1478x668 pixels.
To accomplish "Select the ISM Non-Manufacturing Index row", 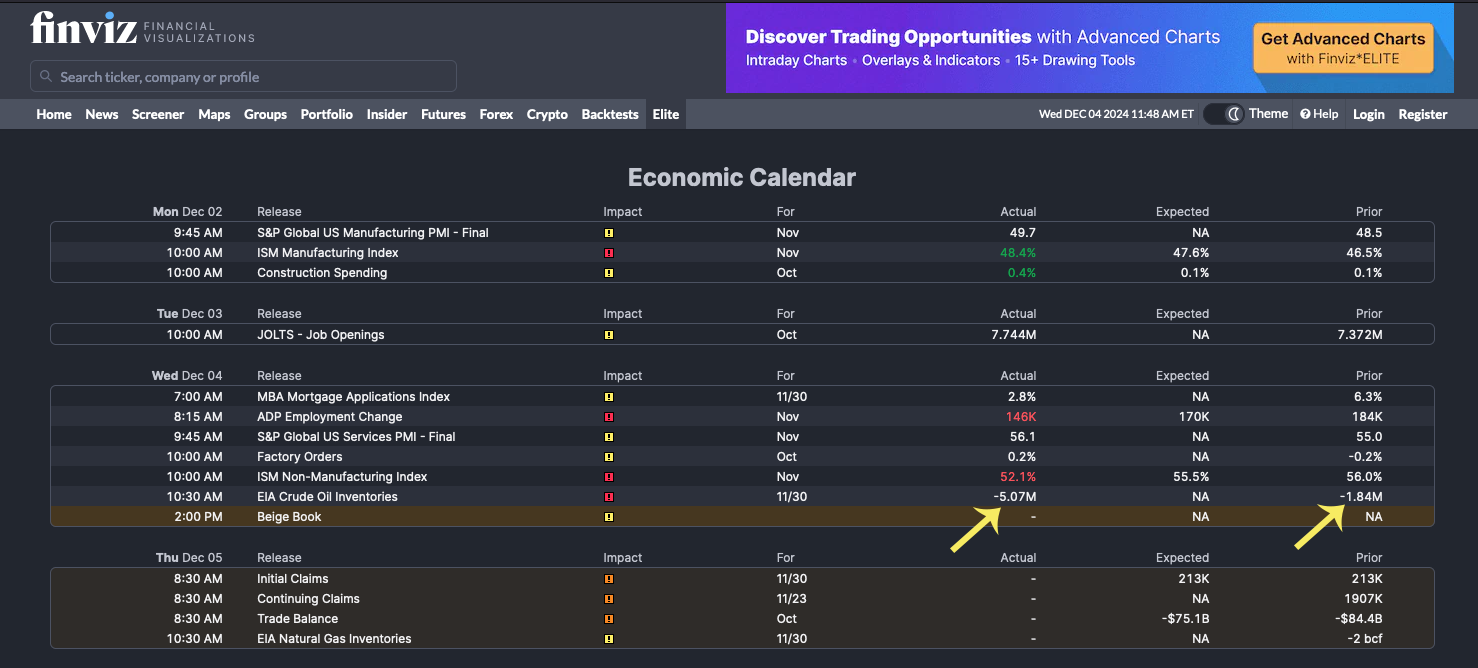I will (342, 477).
